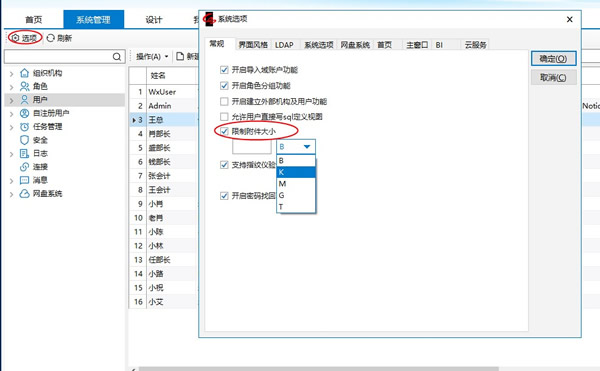
Task: Expand the 组织机构 tree node arrow
Action: coord(11,73)
